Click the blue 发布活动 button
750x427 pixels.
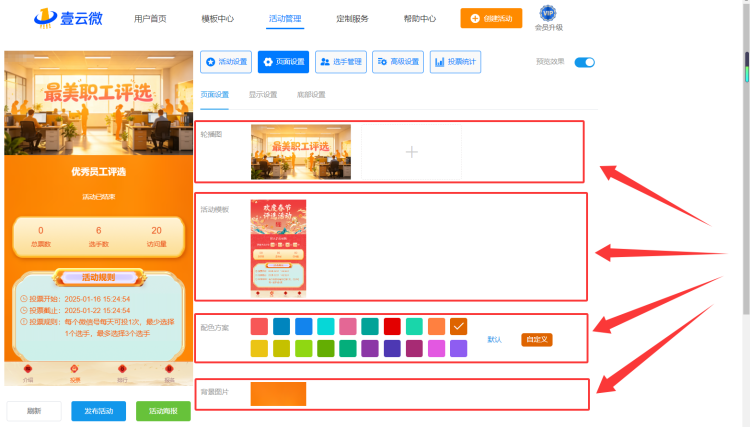pos(99,411)
